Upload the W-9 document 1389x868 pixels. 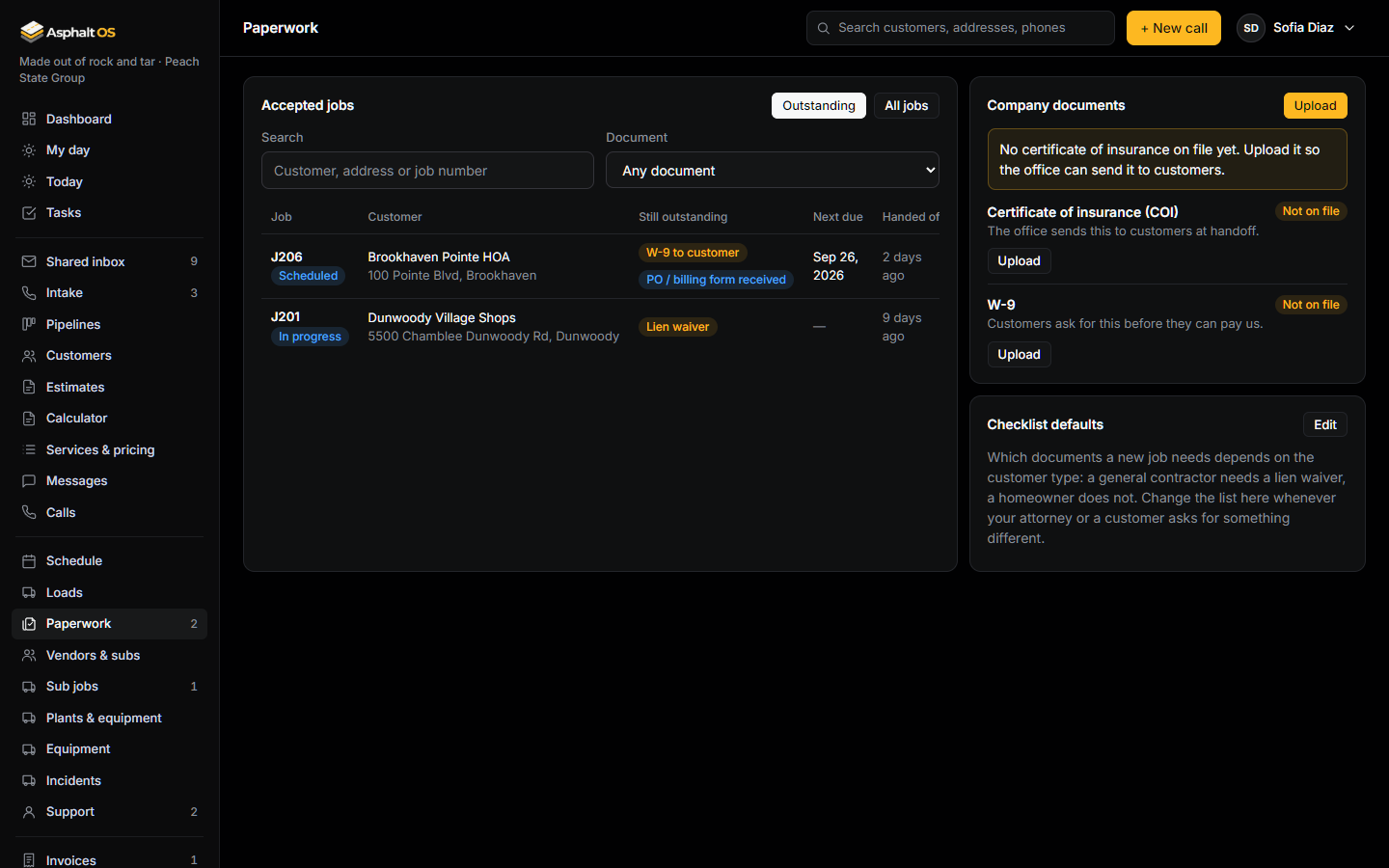[x=1019, y=354]
